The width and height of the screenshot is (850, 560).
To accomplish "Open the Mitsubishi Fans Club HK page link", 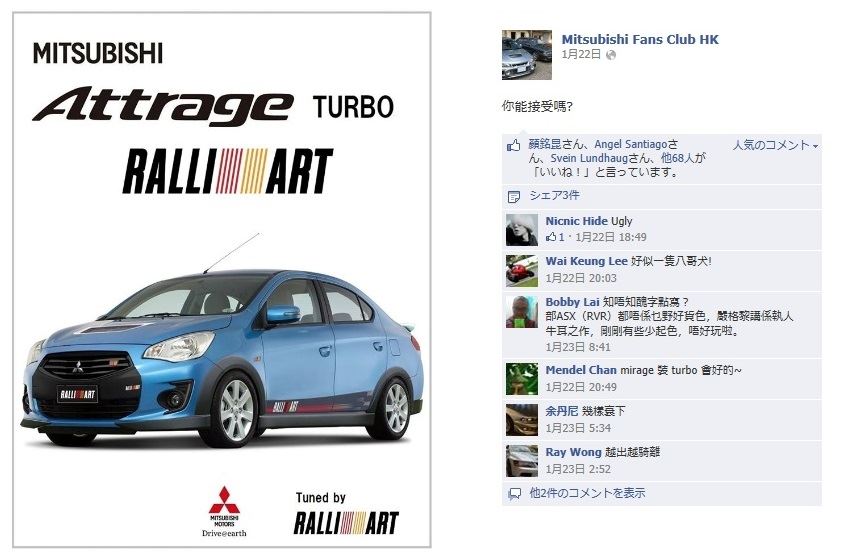I will tap(640, 40).
